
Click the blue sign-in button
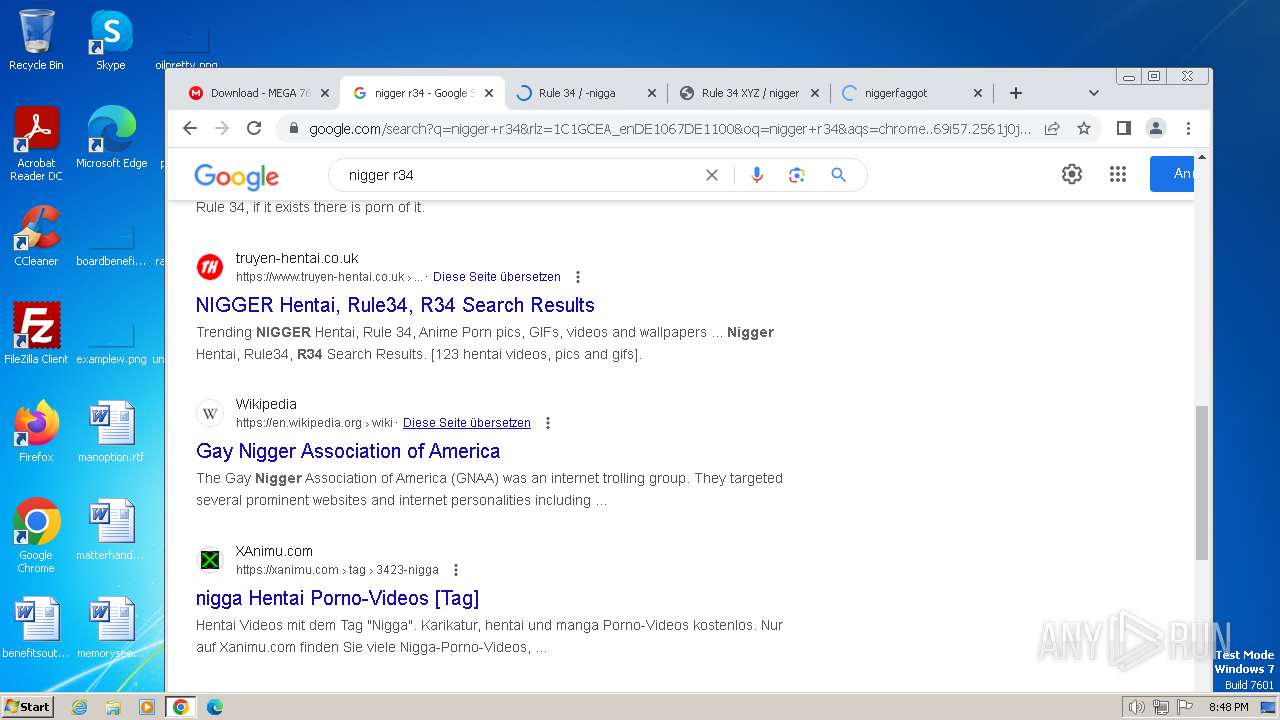[1171, 174]
